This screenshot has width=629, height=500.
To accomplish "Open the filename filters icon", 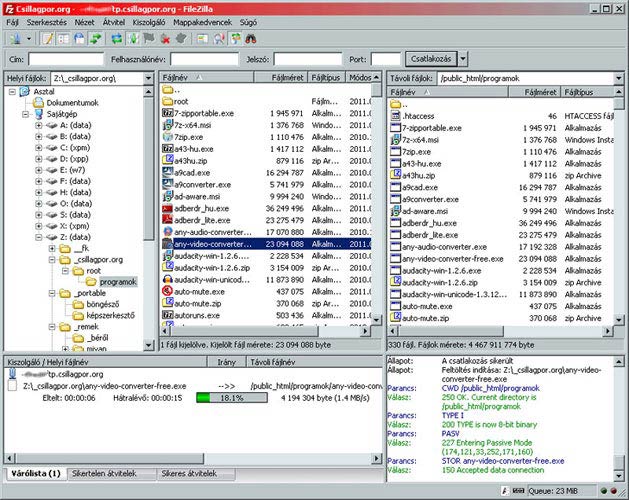I will (203, 38).
